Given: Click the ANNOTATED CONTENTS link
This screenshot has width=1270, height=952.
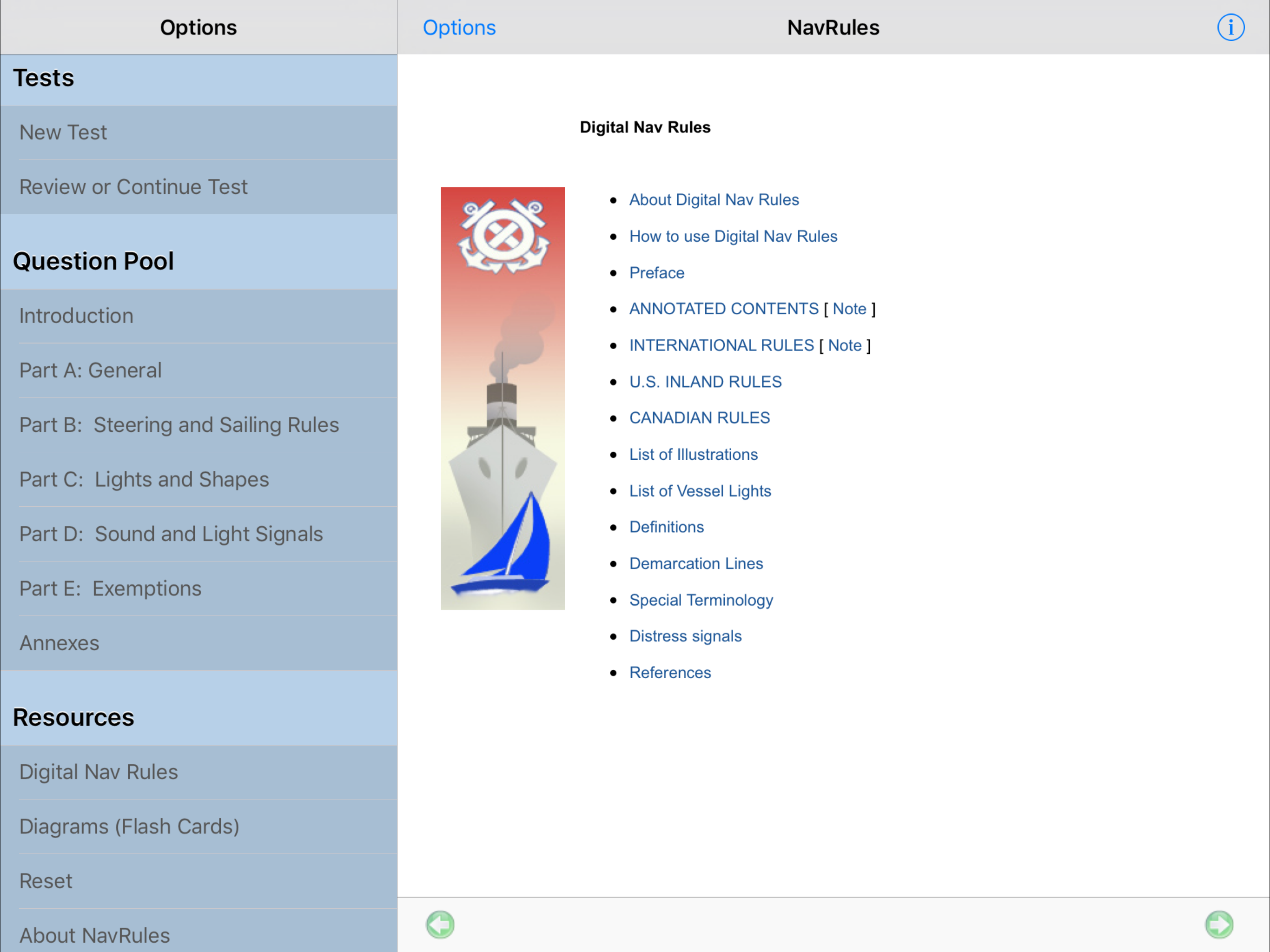Looking at the screenshot, I should (723, 309).
